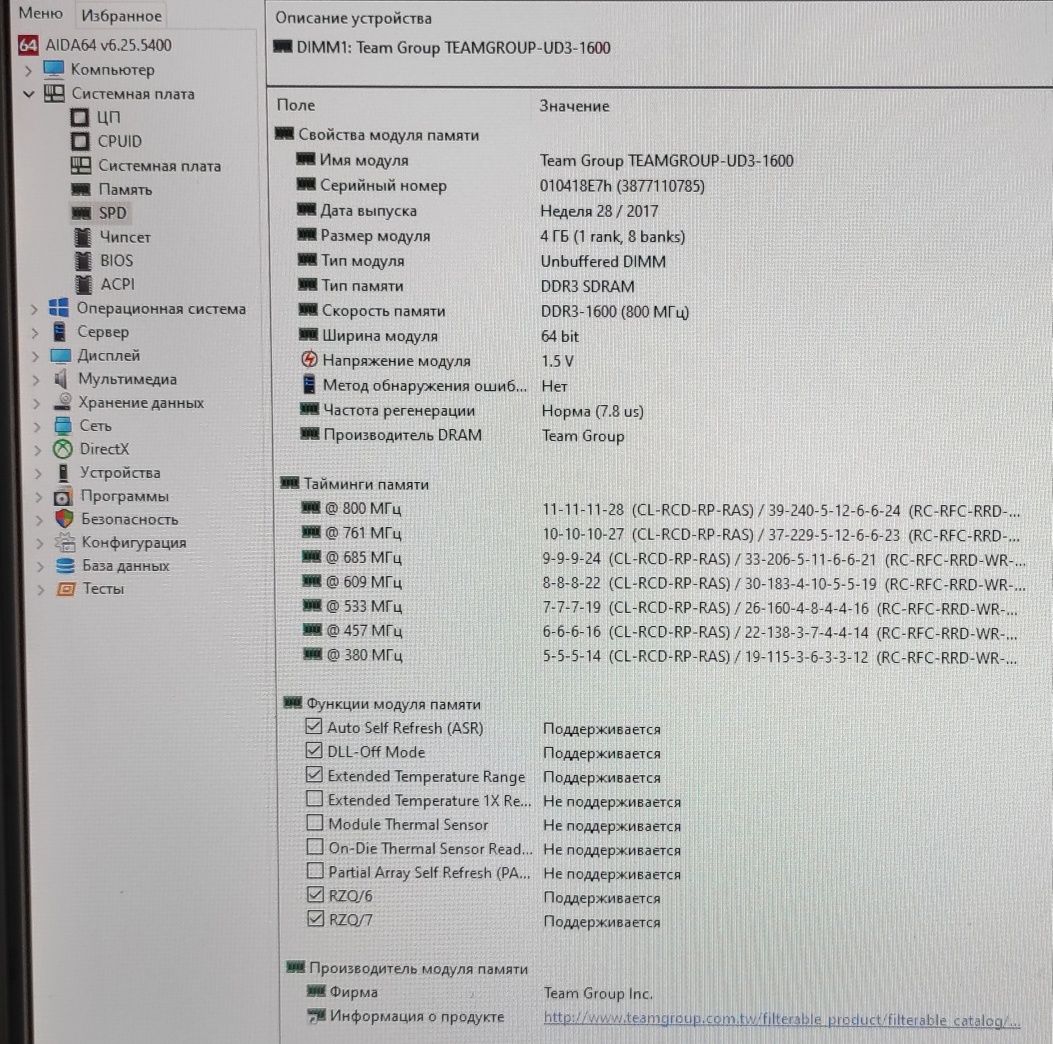This screenshot has width=1053, height=1044.
Task: Click the Фирма value Team Group Inc.
Action: tap(598, 993)
